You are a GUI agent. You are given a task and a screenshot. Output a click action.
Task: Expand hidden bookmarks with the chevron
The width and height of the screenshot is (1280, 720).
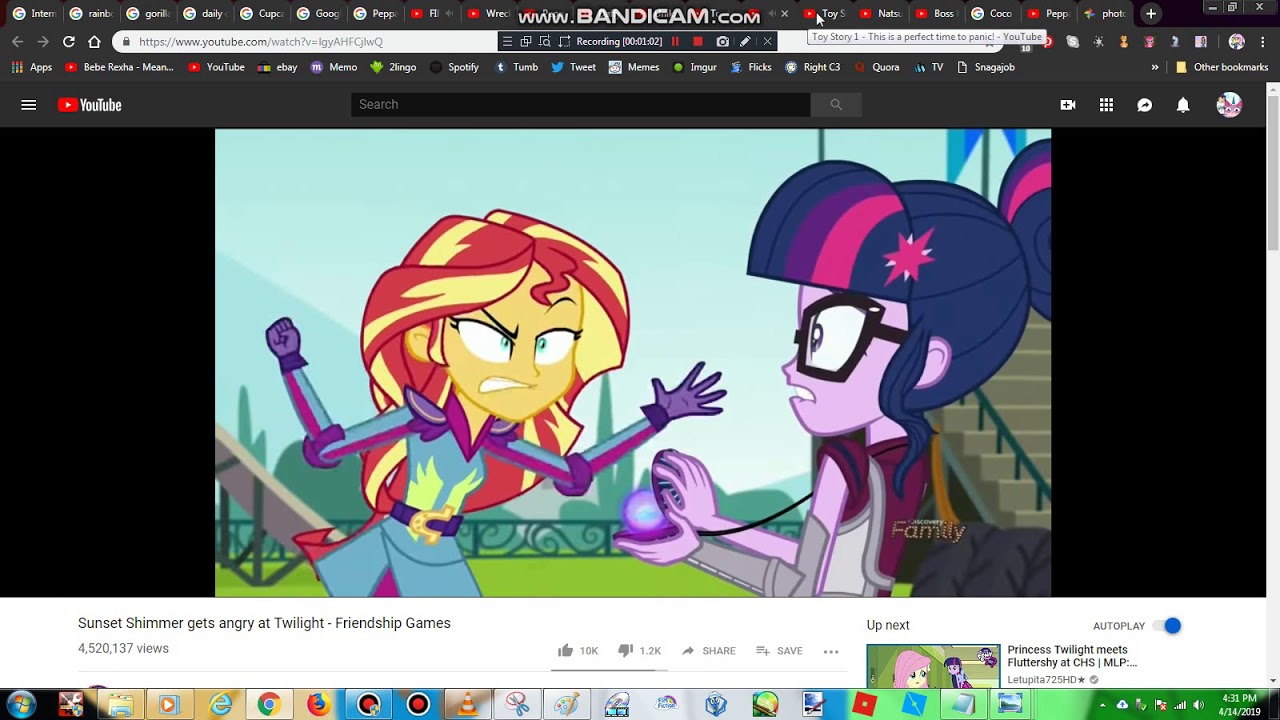[1155, 68]
